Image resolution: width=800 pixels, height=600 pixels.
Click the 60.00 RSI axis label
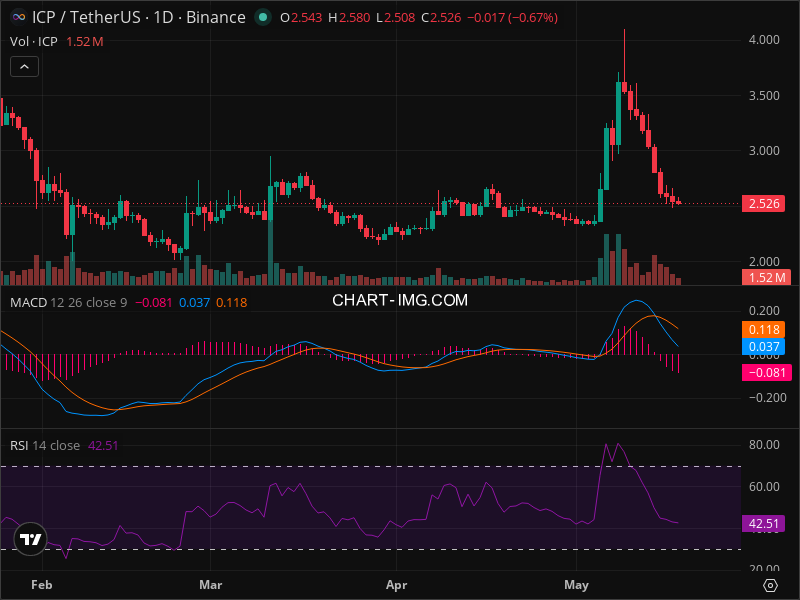[764, 486]
